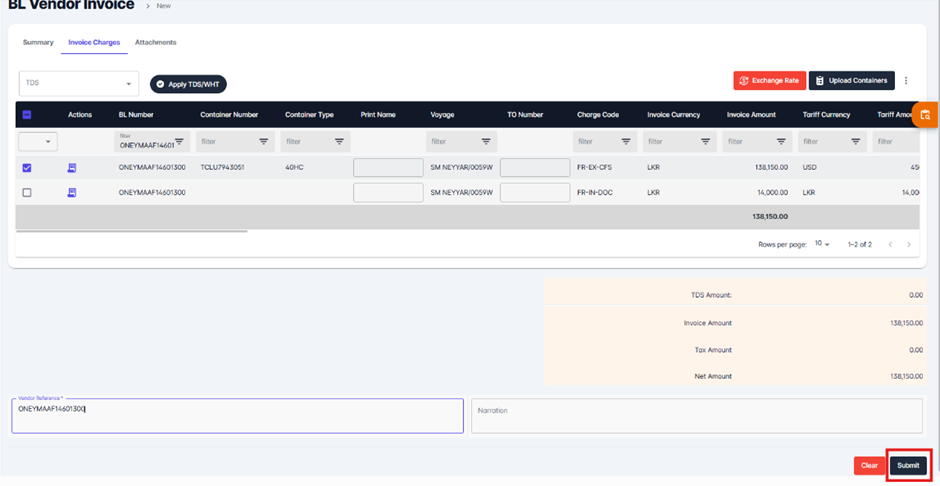Open the selection filter dropdown below the header checkbox

tap(38, 142)
